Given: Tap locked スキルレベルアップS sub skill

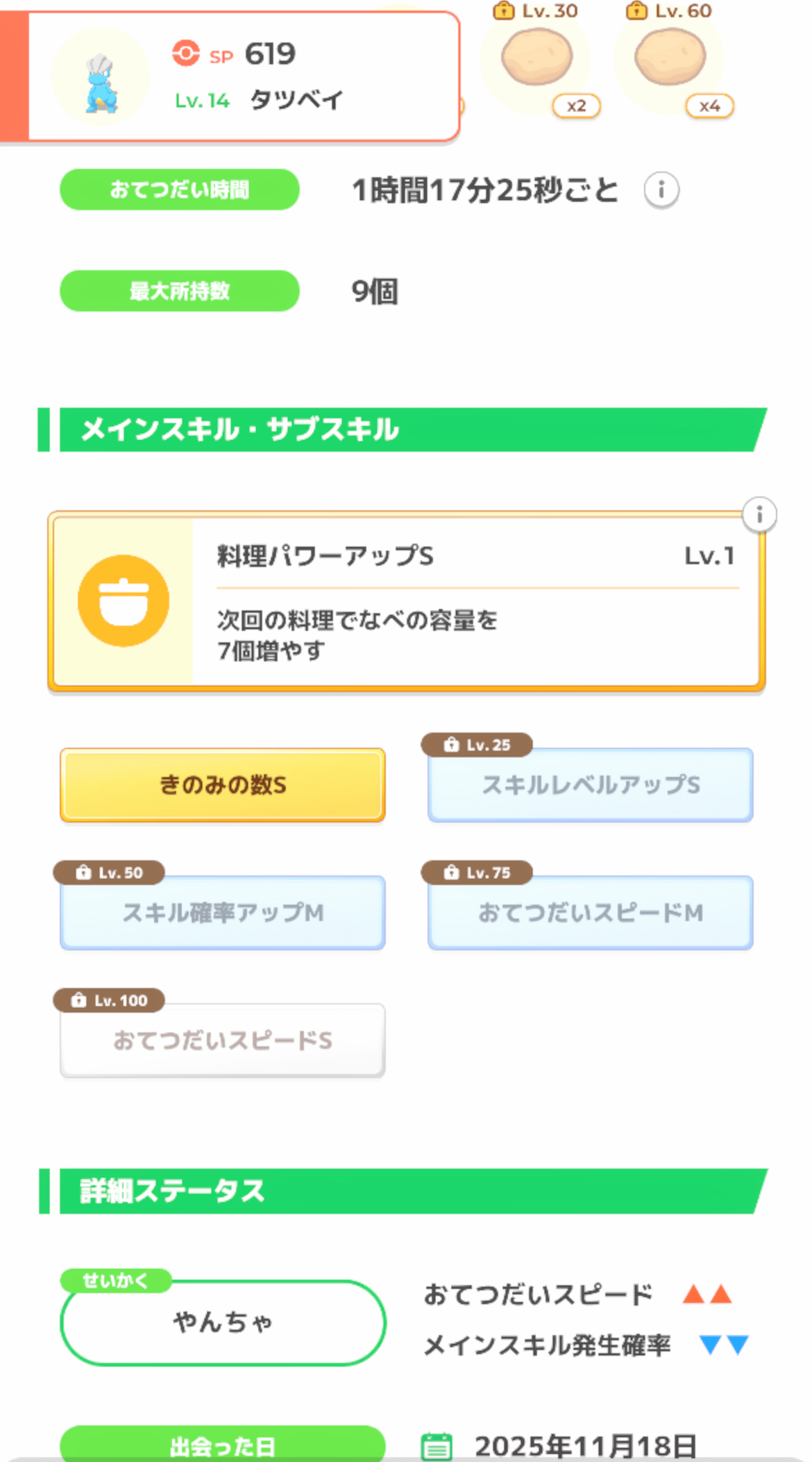Looking at the screenshot, I should coord(590,785).
